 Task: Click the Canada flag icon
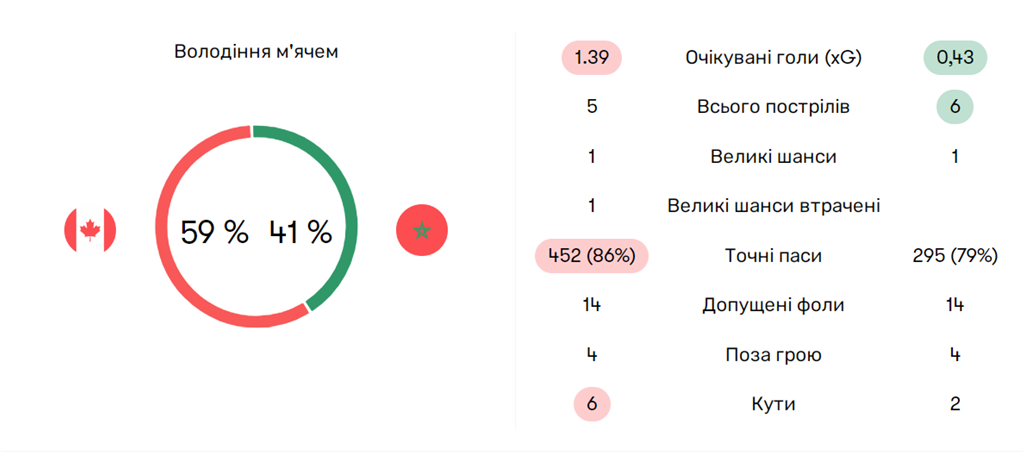tap(90, 230)
